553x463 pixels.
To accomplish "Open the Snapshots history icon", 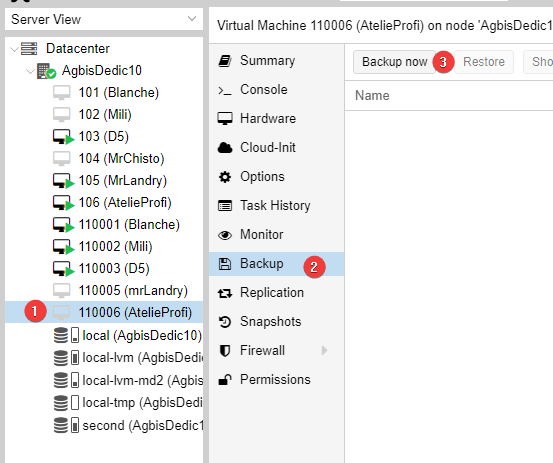I will [225, 322].
